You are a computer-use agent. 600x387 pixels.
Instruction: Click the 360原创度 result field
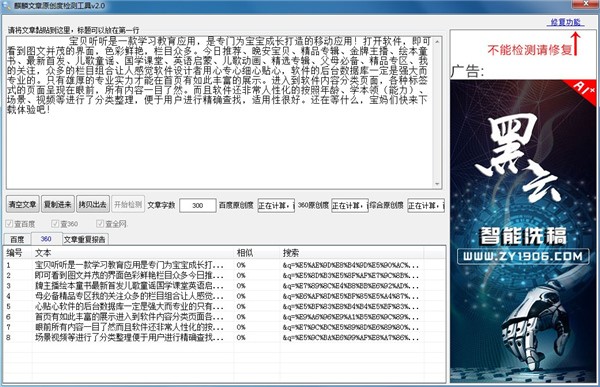[350, 206]
